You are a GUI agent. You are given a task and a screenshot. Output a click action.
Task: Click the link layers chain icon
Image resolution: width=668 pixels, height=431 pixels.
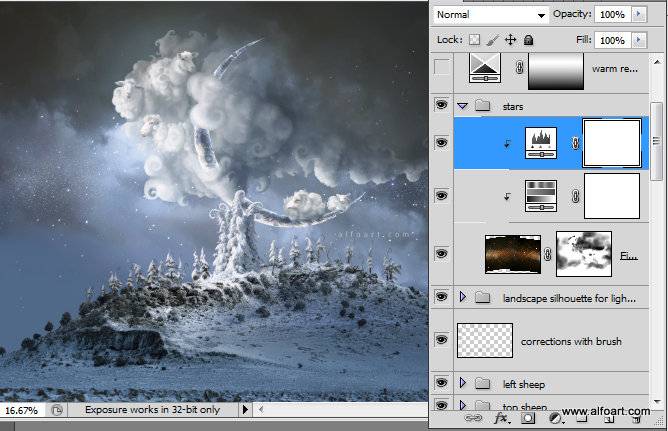[473, 419]
